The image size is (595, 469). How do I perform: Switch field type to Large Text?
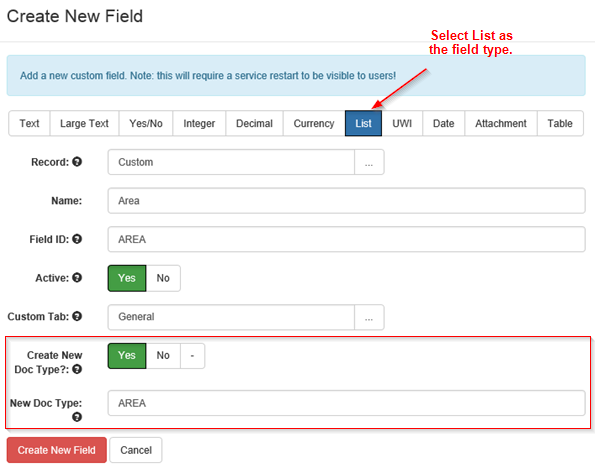pyautogui.click(x=84, y=123)
